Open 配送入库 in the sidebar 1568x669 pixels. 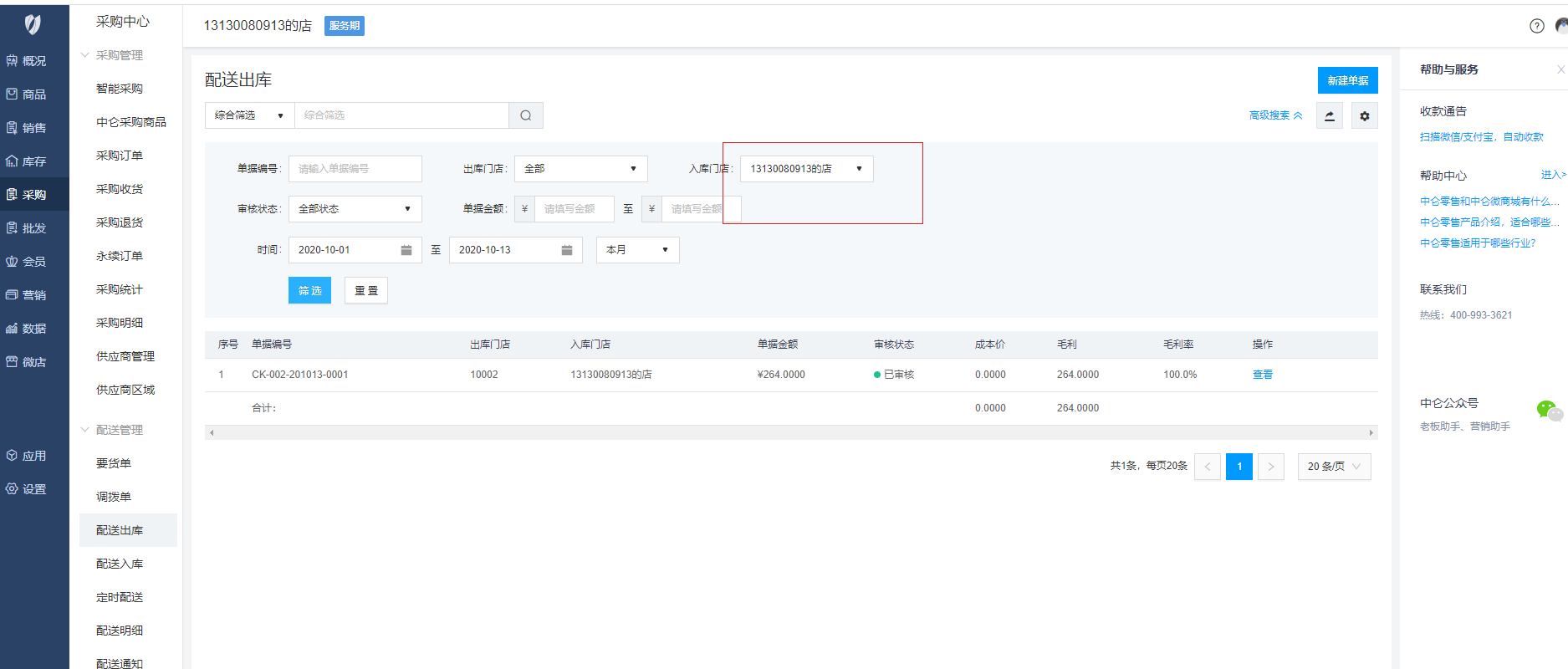point(120,564)
